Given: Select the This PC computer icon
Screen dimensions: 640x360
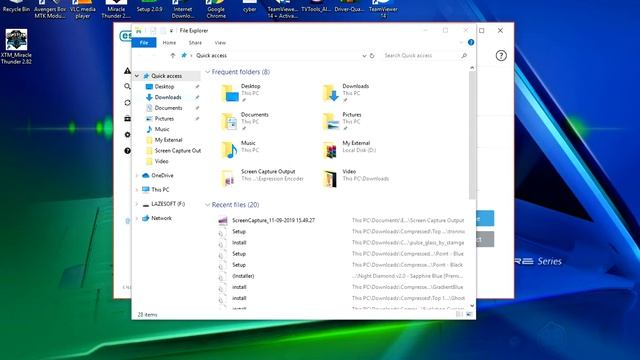Looking at the screenshot, I should (146, 189).
